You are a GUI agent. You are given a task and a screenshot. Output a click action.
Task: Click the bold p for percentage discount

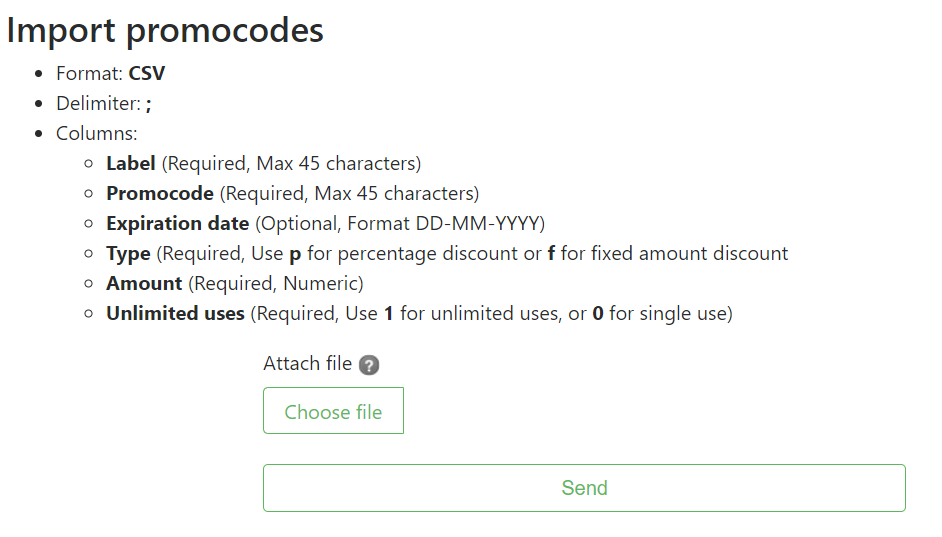(295, 255)
